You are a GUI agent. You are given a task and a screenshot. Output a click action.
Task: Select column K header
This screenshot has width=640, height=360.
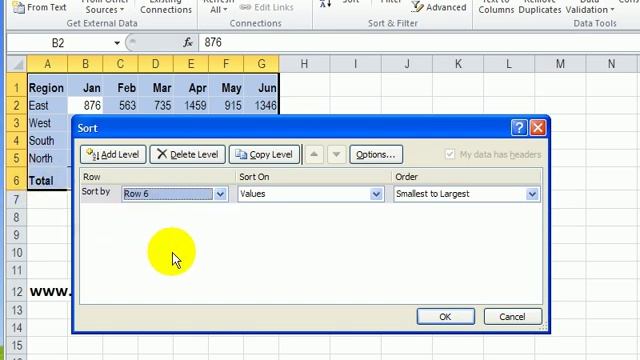[x=458, y=64]
